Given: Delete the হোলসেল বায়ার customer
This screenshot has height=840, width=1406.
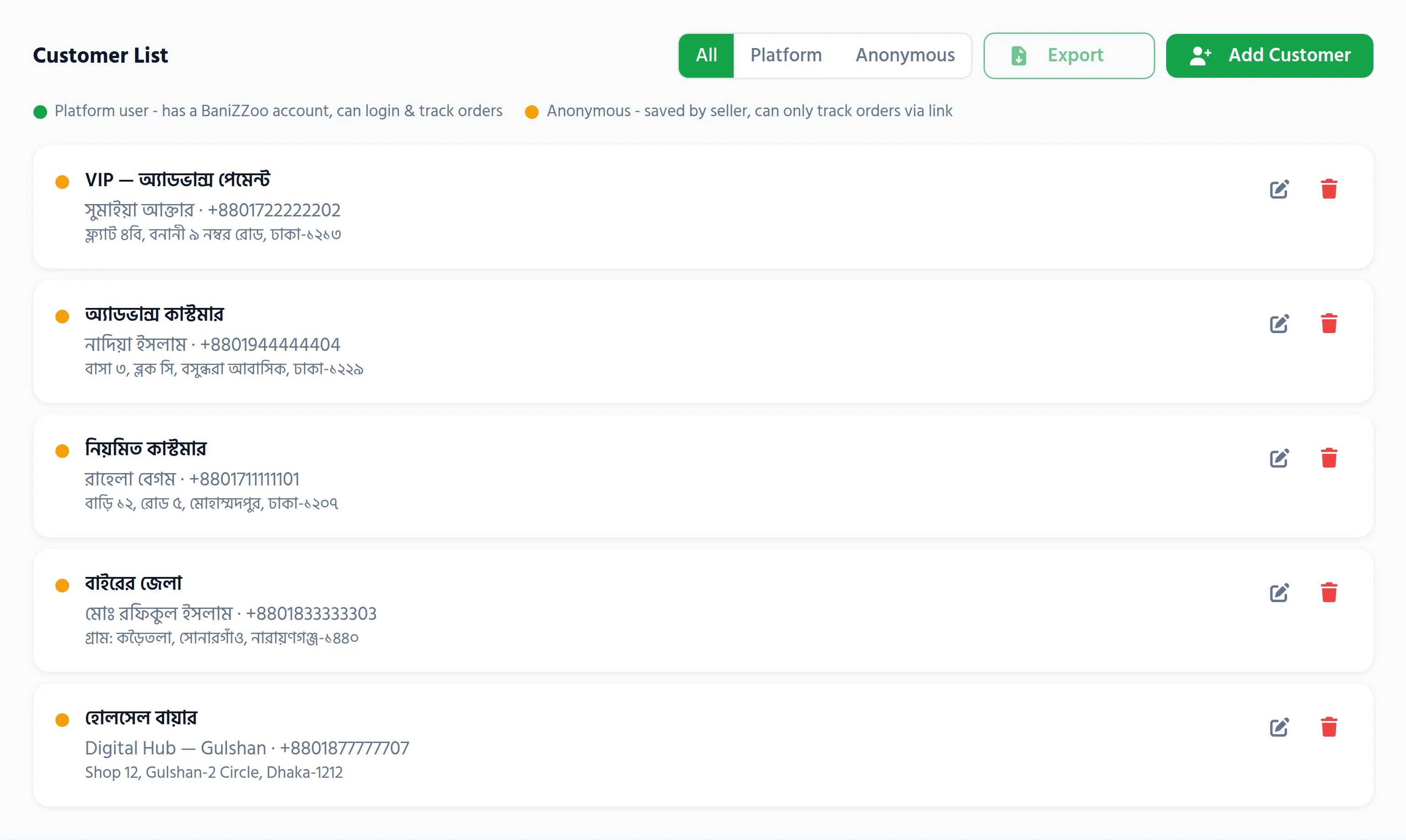Looking at the screenshot, I should point(1329,727).
